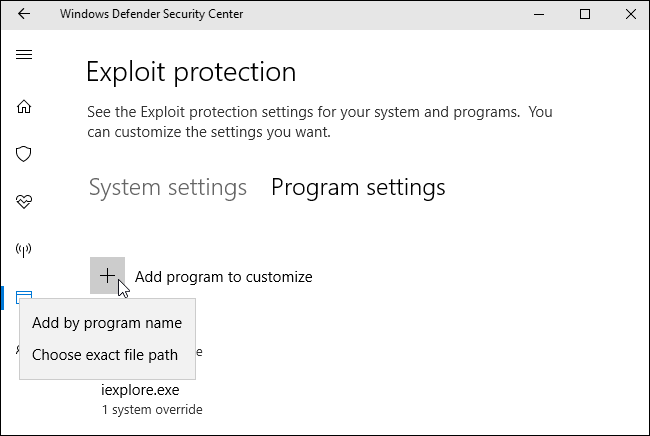Click the 'Exploit protection' page heading

[x=191, y=72]
